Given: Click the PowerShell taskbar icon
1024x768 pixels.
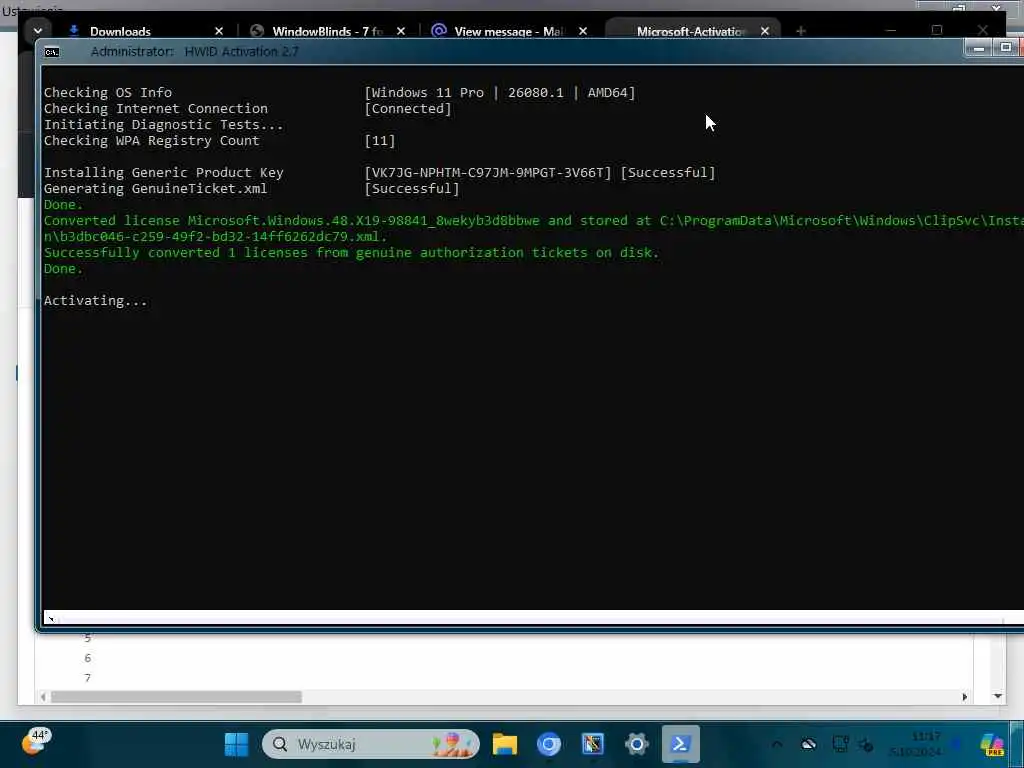Looking at the screenshot, I should 680,744.
